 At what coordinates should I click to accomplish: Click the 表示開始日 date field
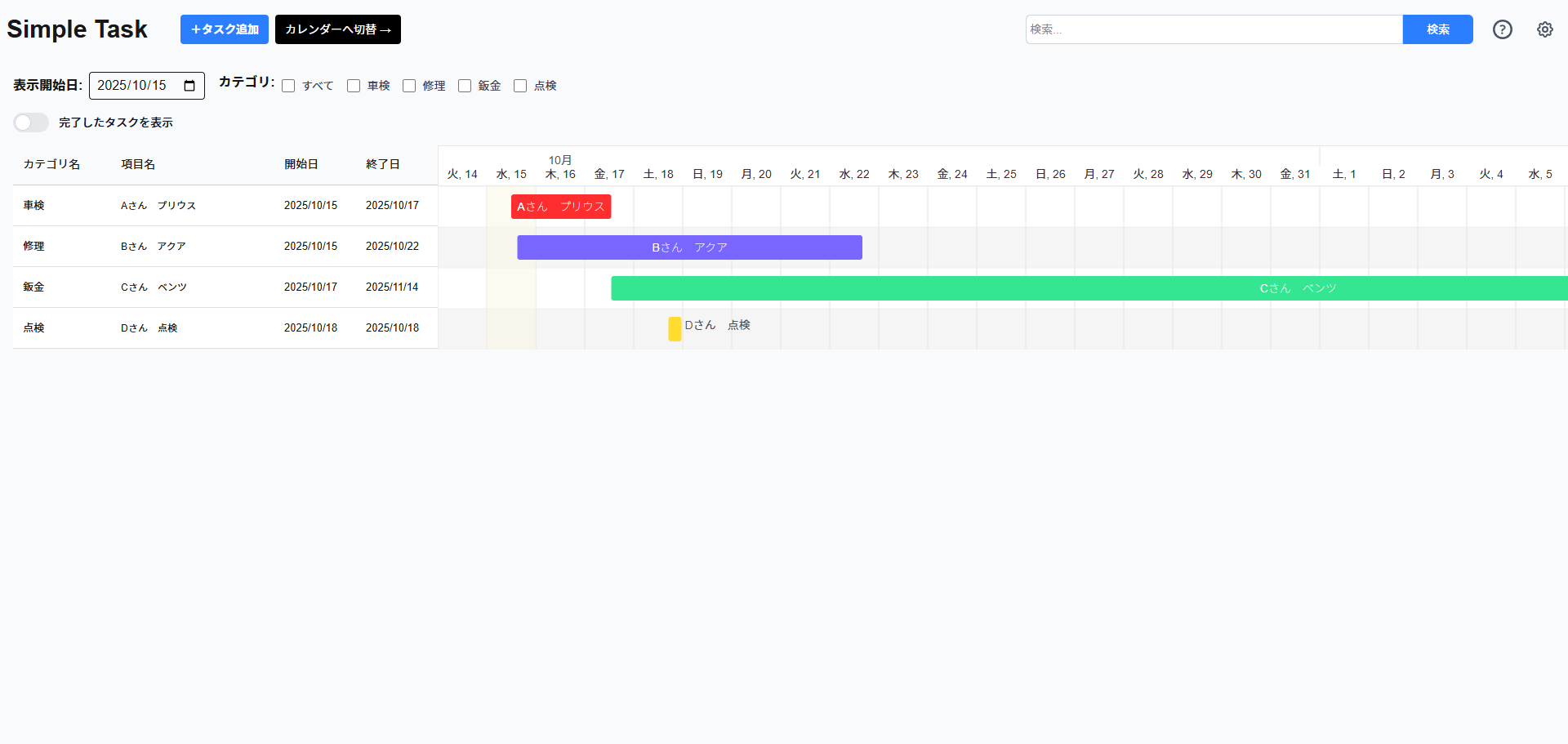pyautogui.click(x=135, y=86)
